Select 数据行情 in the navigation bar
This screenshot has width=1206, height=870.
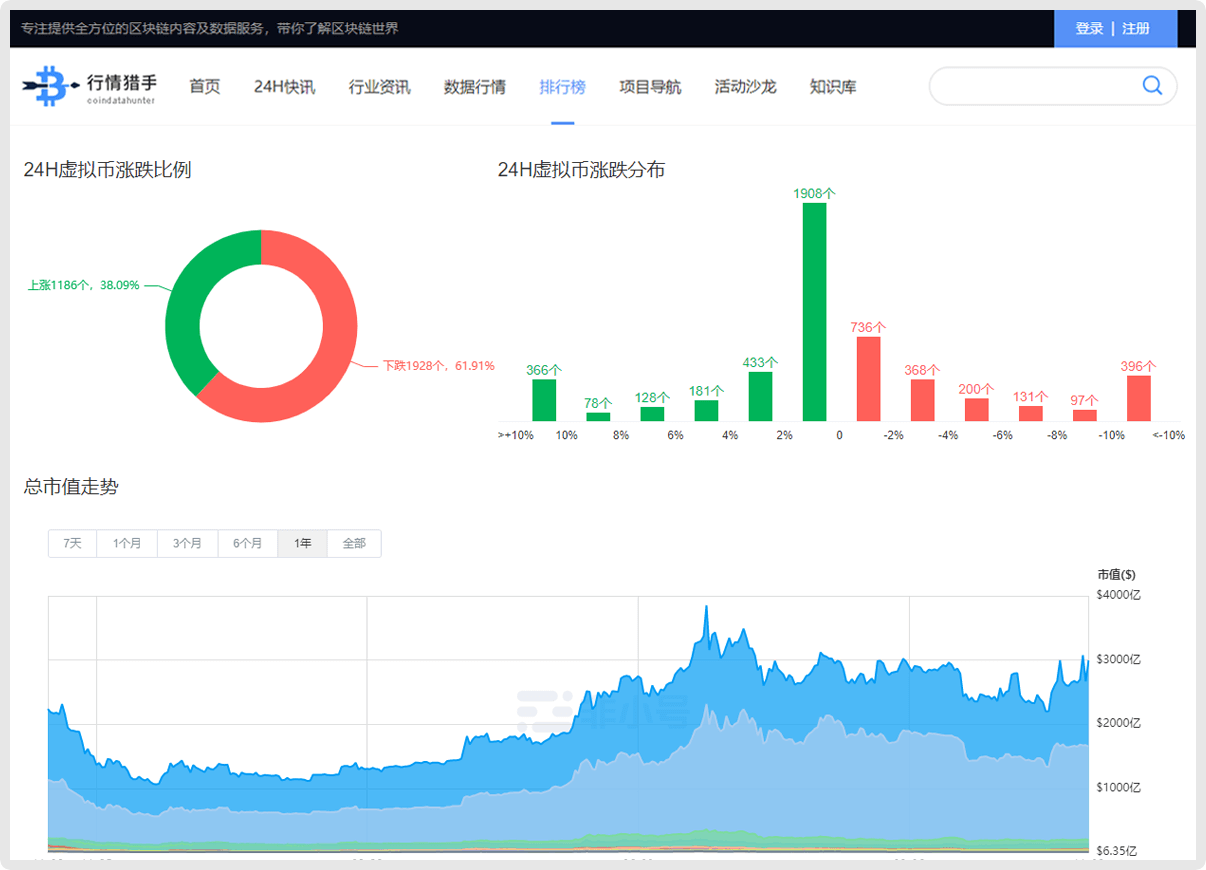click(474, 87)
